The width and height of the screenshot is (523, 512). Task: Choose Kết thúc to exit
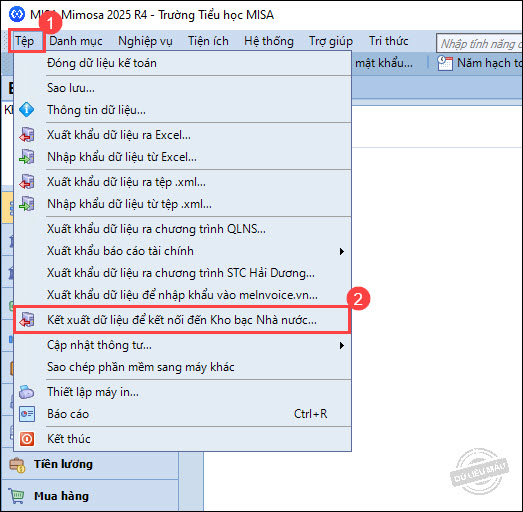tap(183, 439)
